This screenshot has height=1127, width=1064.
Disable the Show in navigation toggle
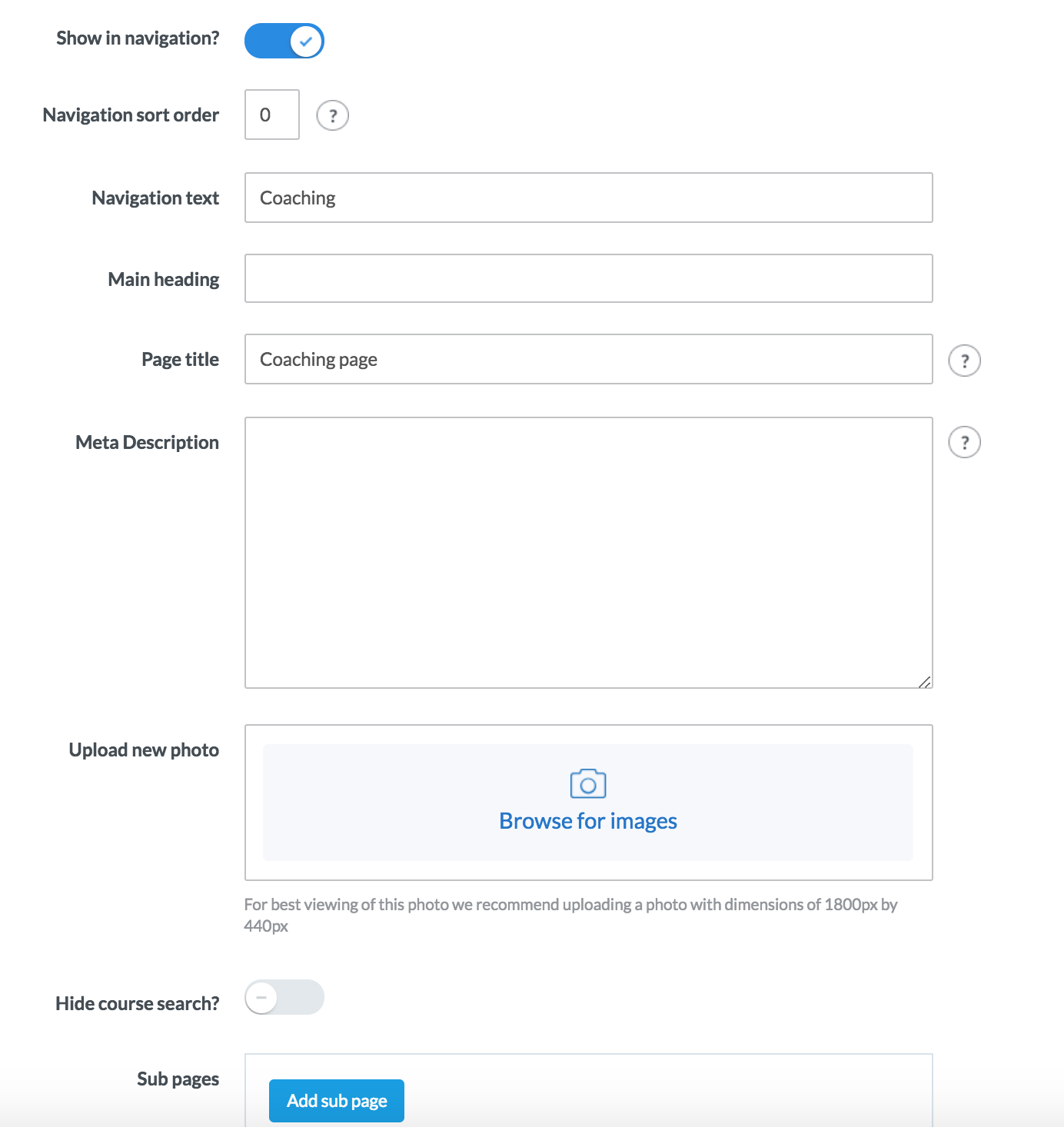(284, 41)
